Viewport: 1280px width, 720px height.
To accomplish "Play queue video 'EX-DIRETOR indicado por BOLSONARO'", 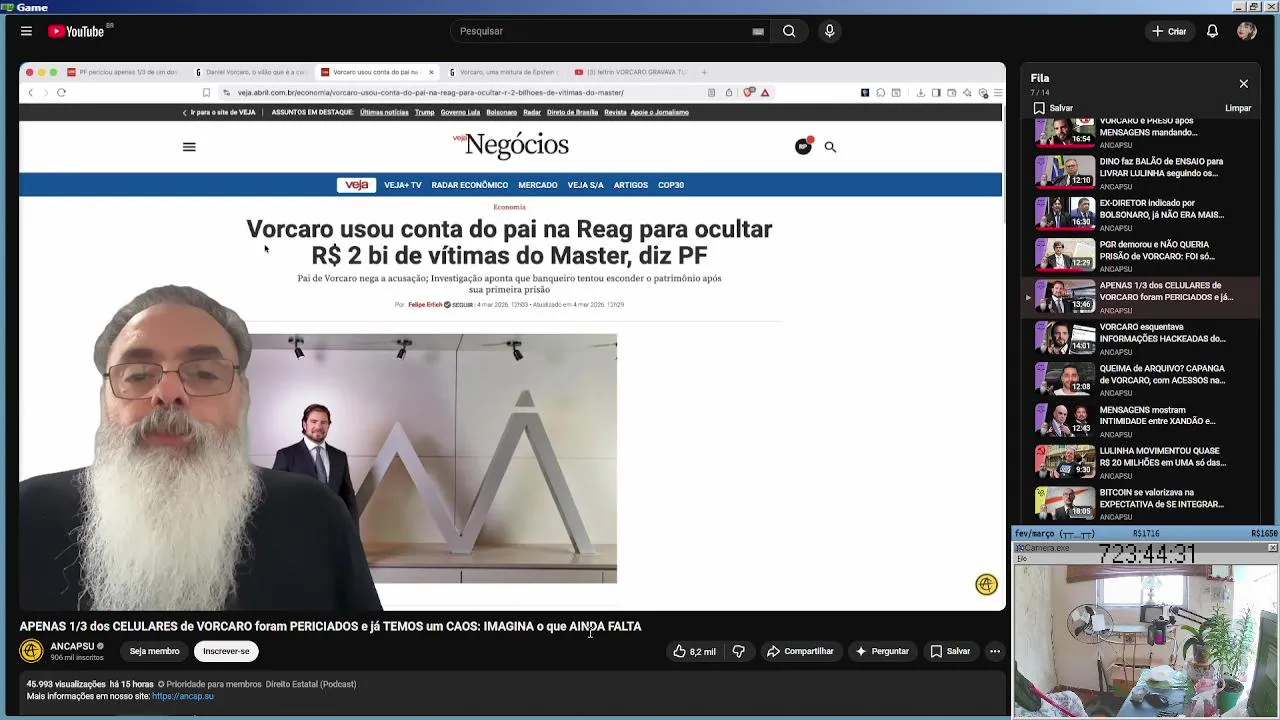I will [1139, 214].
